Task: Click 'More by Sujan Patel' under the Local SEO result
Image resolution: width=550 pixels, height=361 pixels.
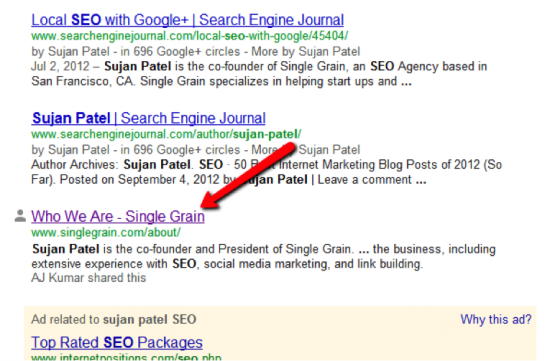Action: pyautogui.click(x=306, y=52)
